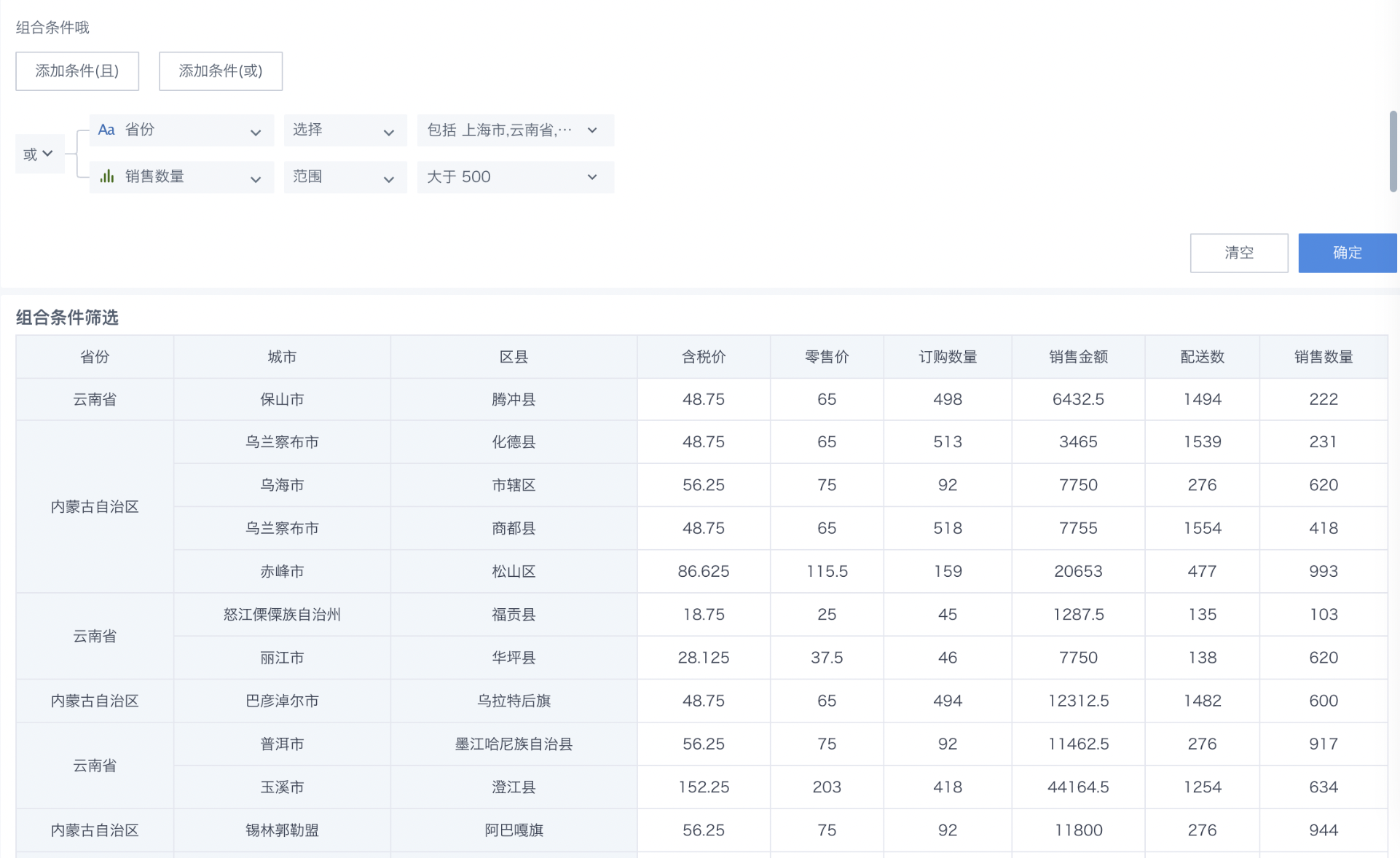Select the 赤峰市 city cell

coord(282,572)
